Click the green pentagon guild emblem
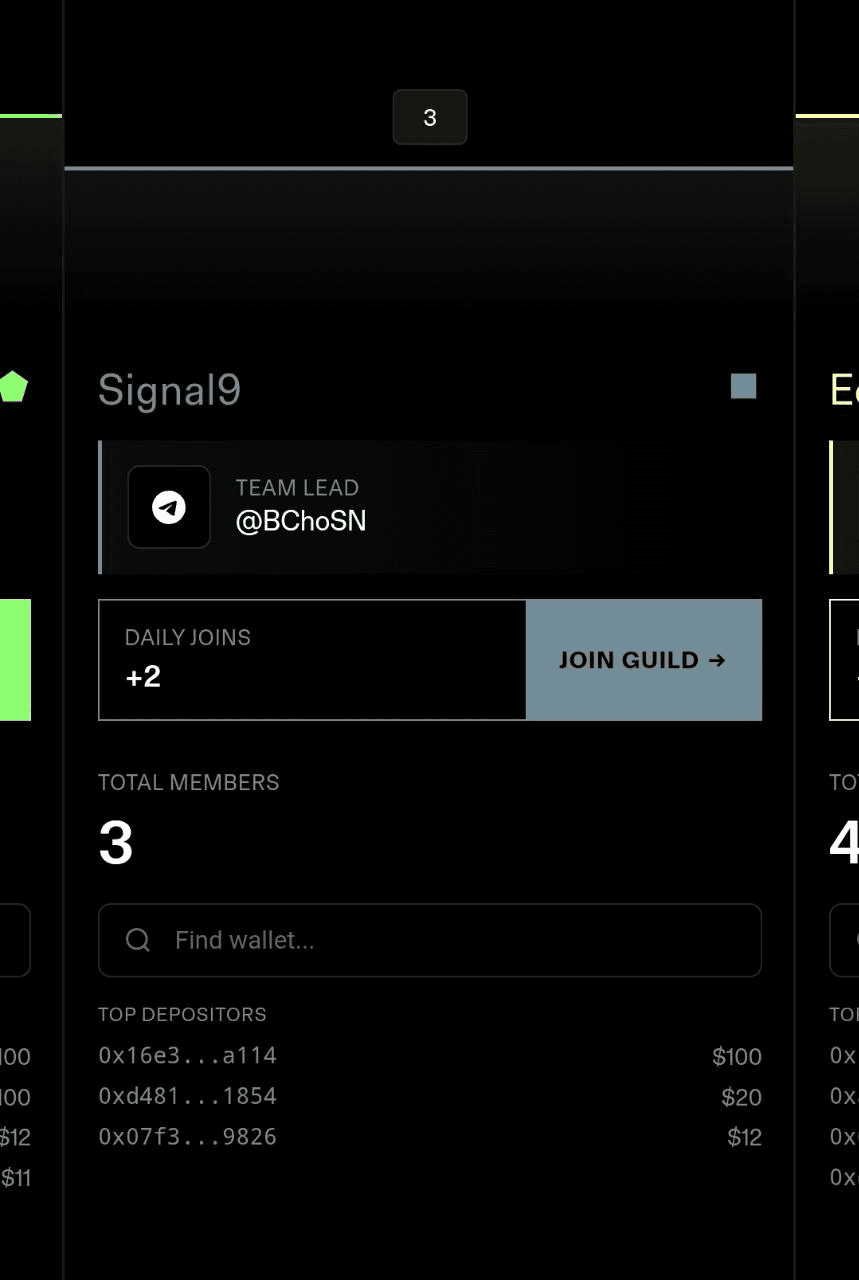This screenshot has height=1280, width=859. point(13,387)
